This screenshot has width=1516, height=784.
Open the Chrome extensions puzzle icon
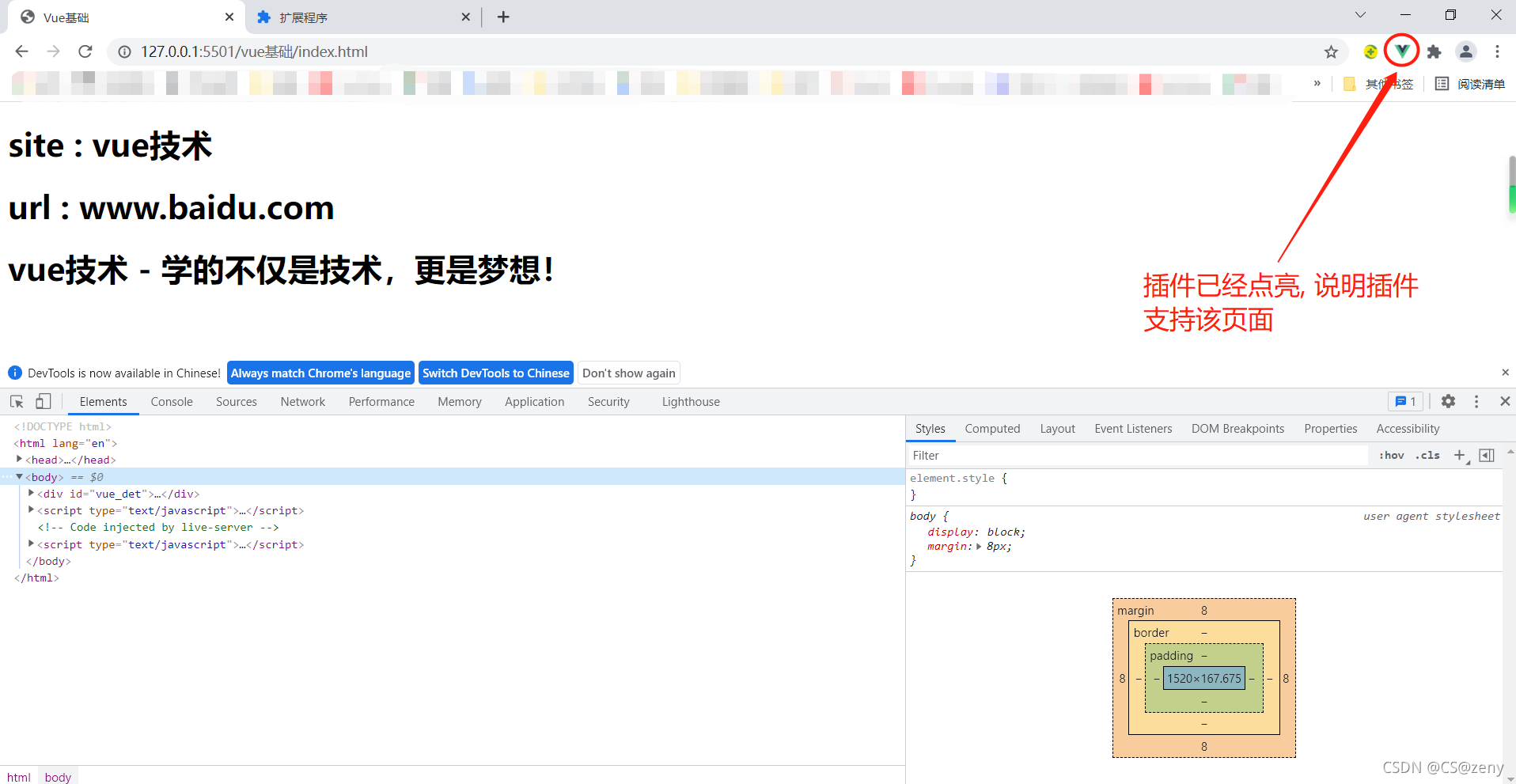tap(1435, 51)
